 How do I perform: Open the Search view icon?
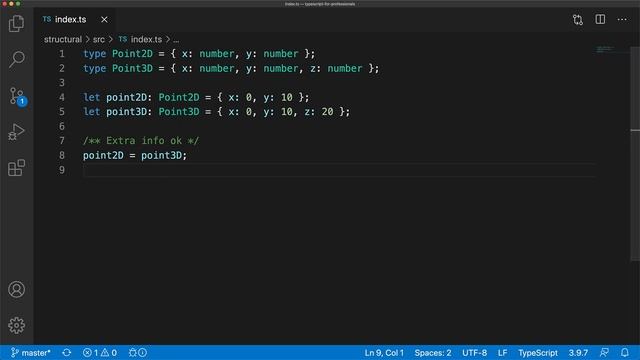[x=16, y=60]
